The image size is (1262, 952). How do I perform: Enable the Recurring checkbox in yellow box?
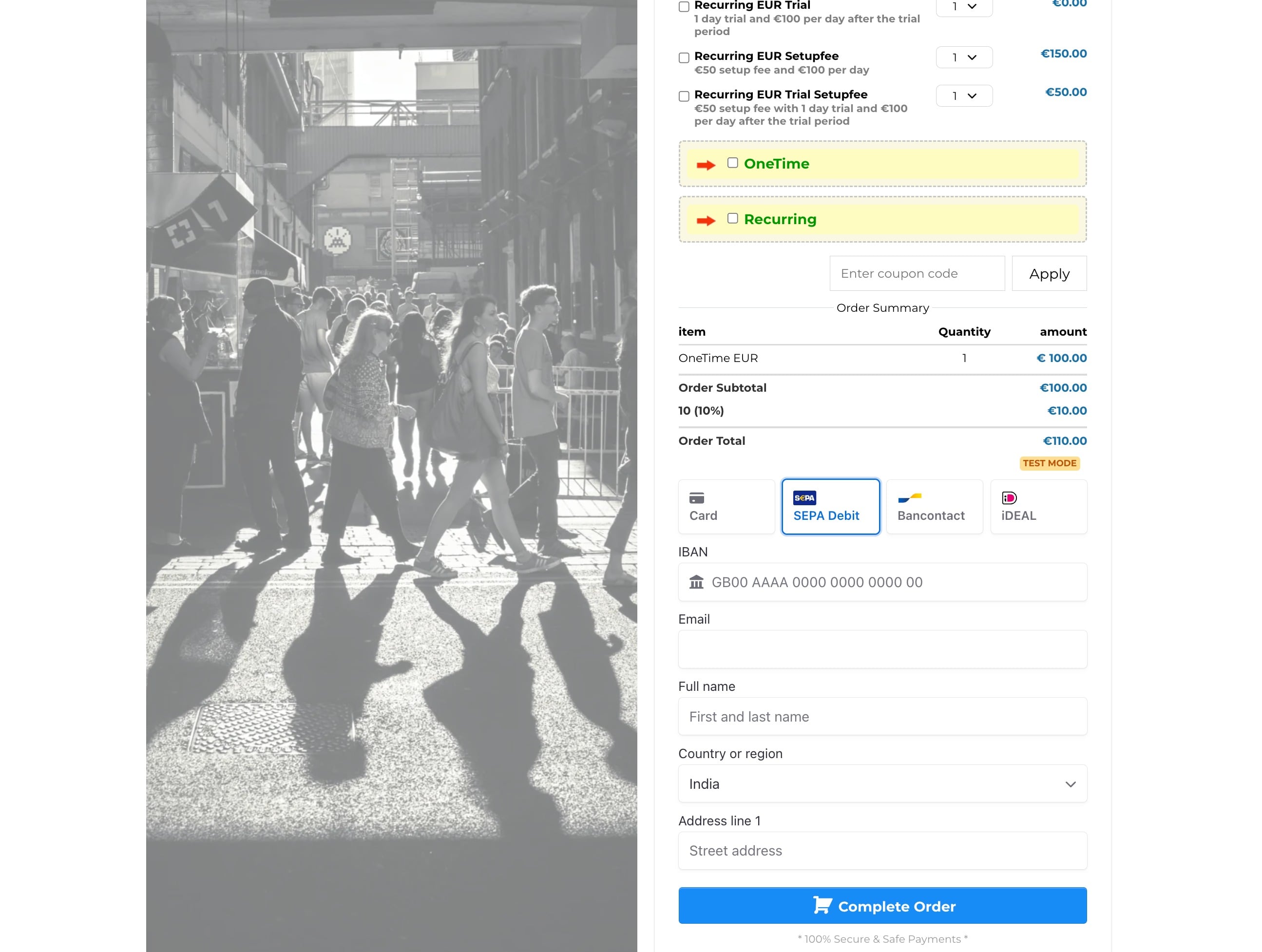(x=732, y=218)
